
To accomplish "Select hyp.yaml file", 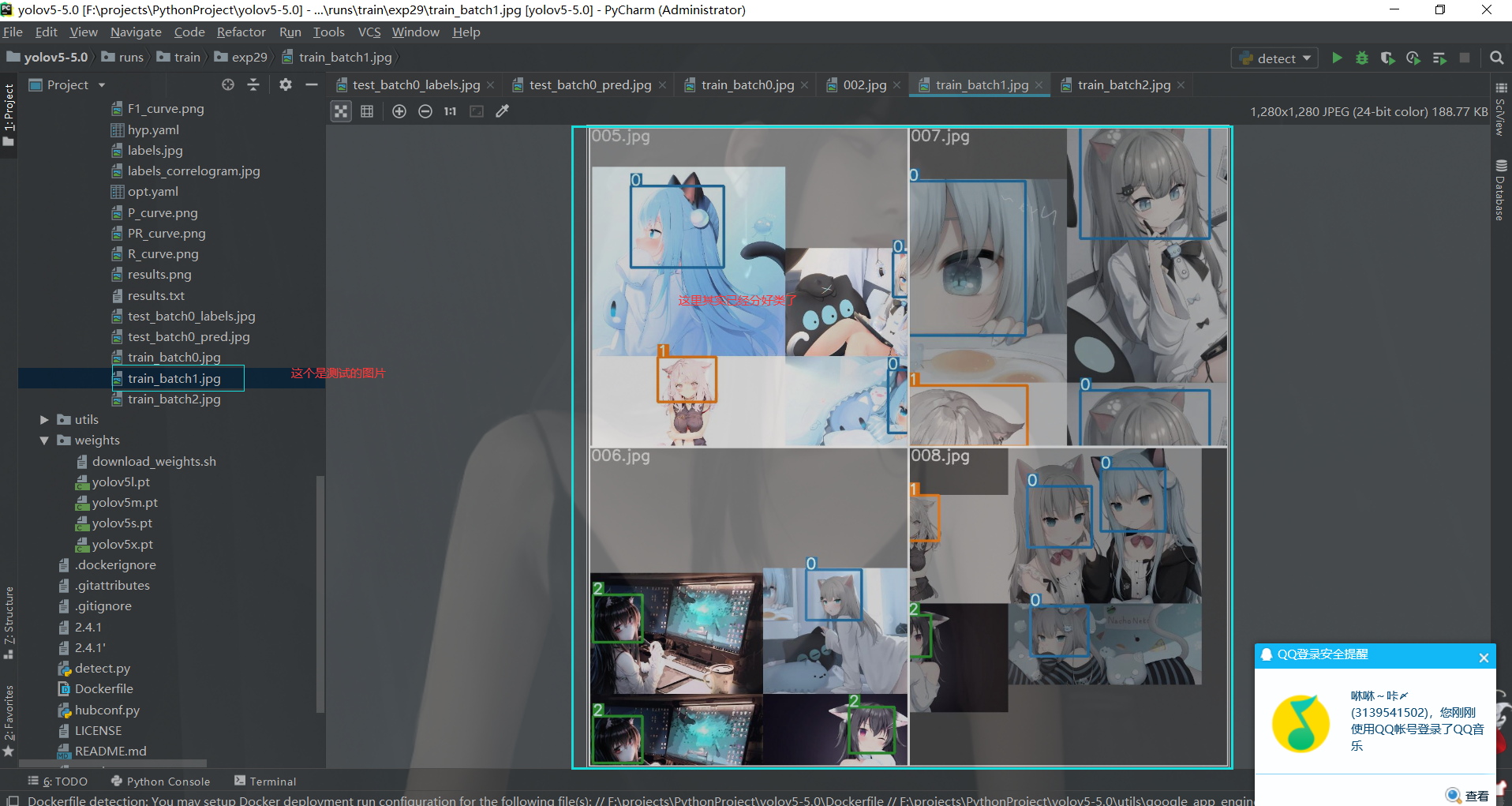I will [x=153, y=130].
